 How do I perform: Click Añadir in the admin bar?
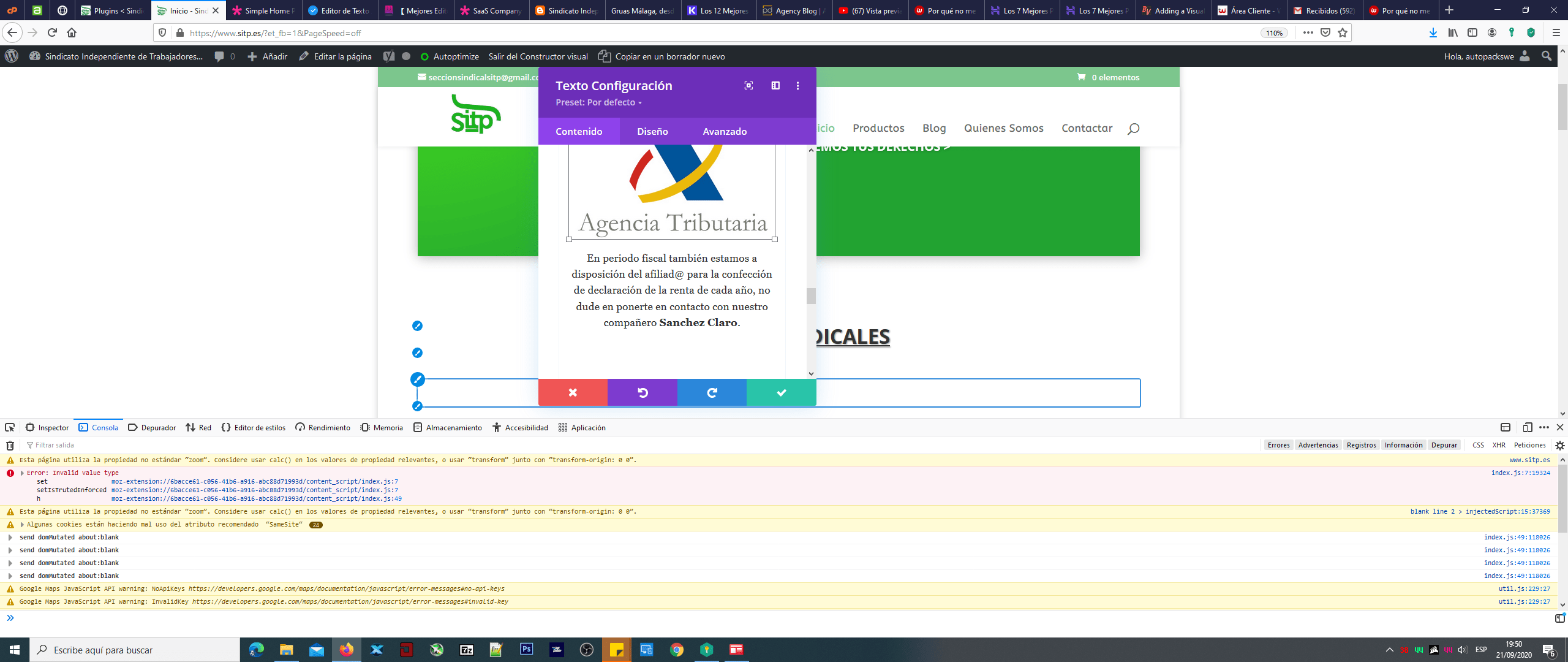[x=267, y=56]
